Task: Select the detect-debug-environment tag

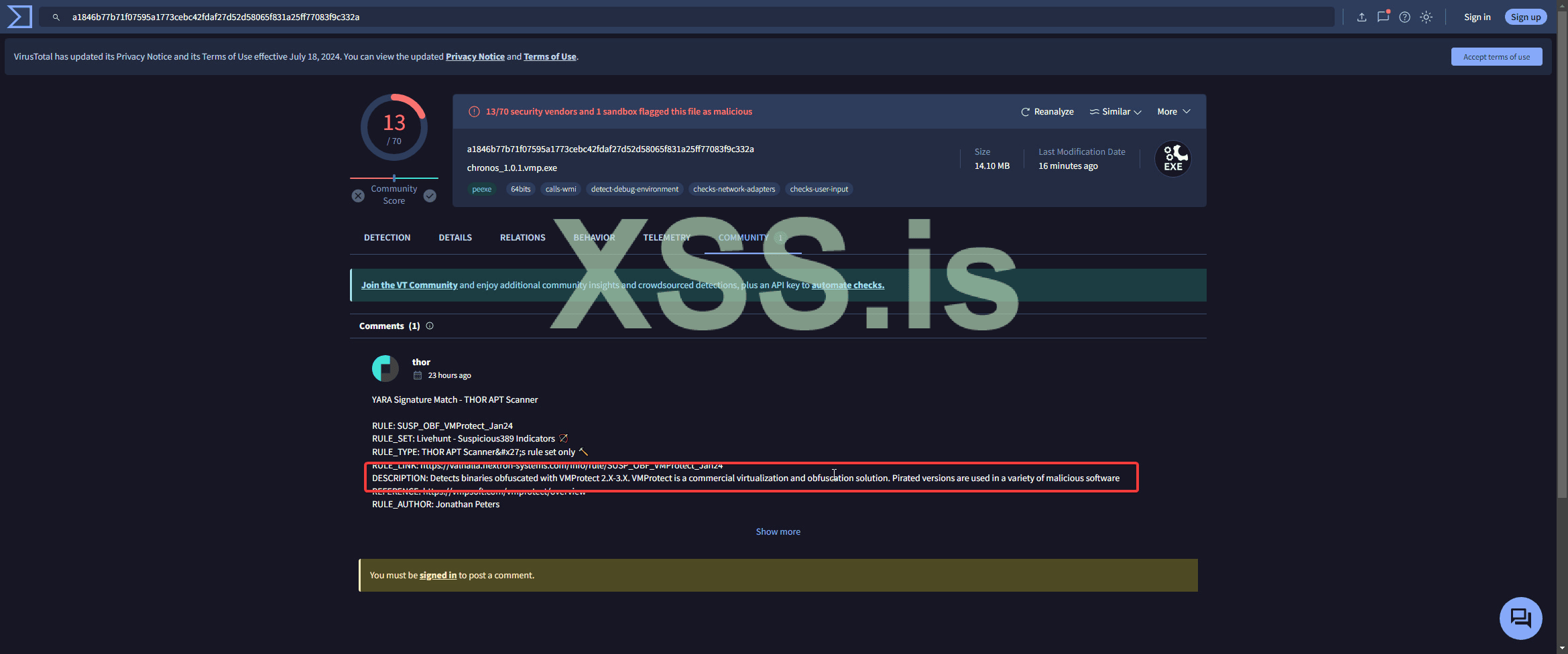Action: [634, 190]
